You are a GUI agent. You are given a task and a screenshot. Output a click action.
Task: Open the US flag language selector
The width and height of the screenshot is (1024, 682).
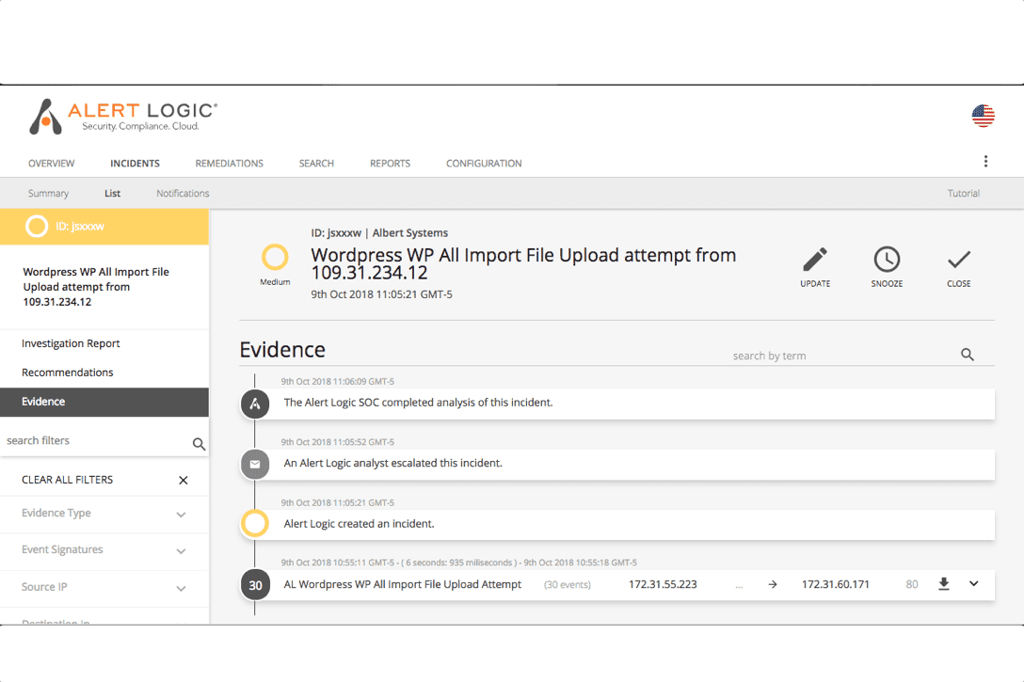[x=983, y=116]
